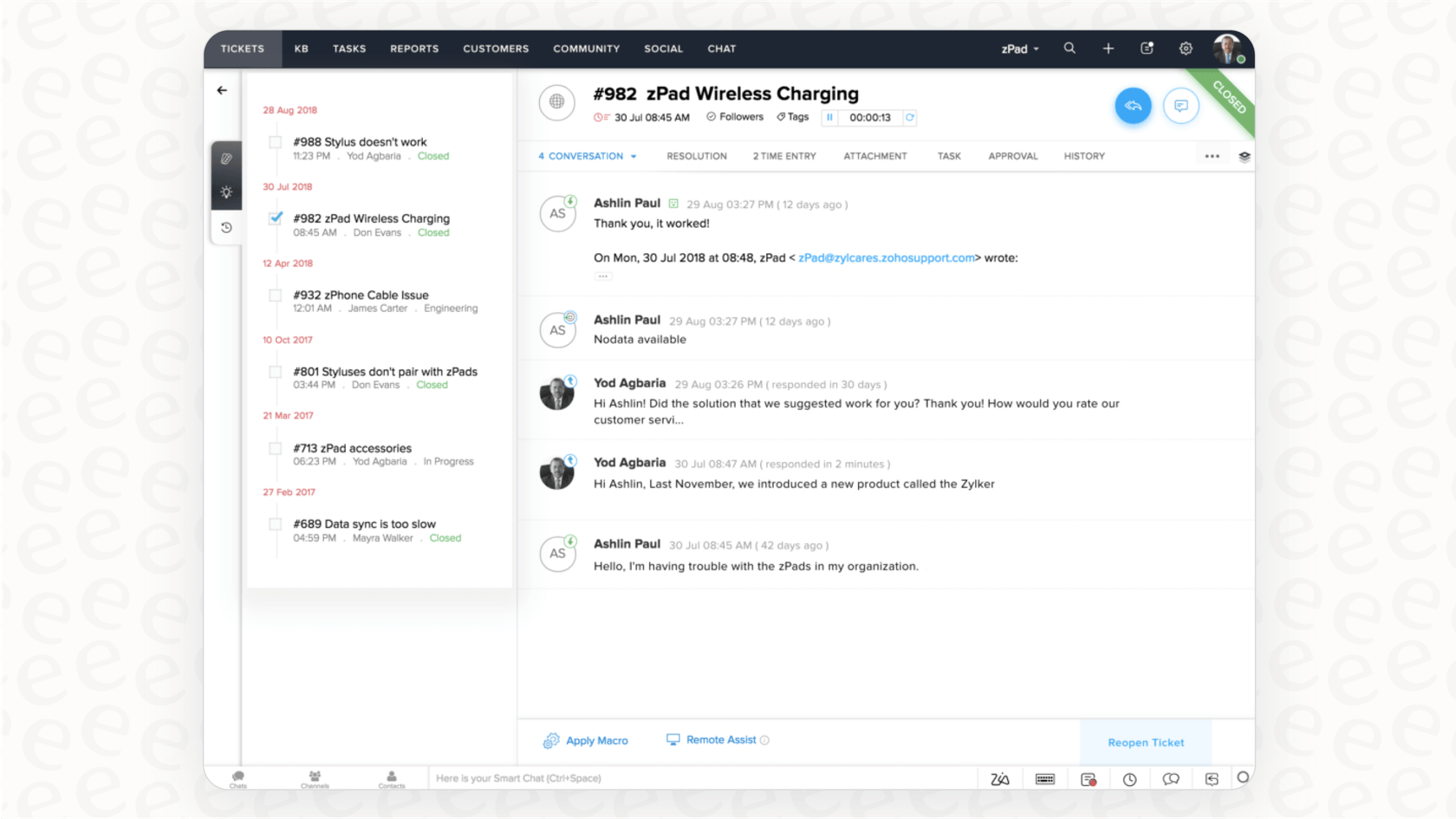Open ticket history icon in left sidebar
Viewport: 1456px width, 819px height.
[x=226, y=227]
